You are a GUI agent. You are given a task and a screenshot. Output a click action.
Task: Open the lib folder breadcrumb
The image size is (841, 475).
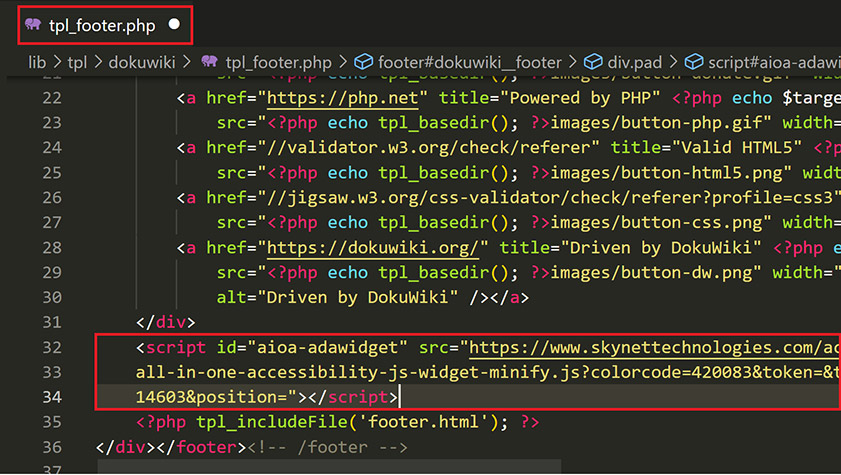click(x=37, y=63)
